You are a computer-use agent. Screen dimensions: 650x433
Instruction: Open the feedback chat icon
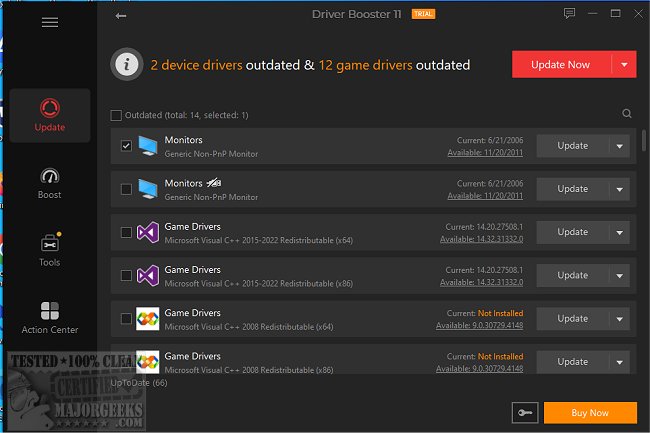point(569,14)
